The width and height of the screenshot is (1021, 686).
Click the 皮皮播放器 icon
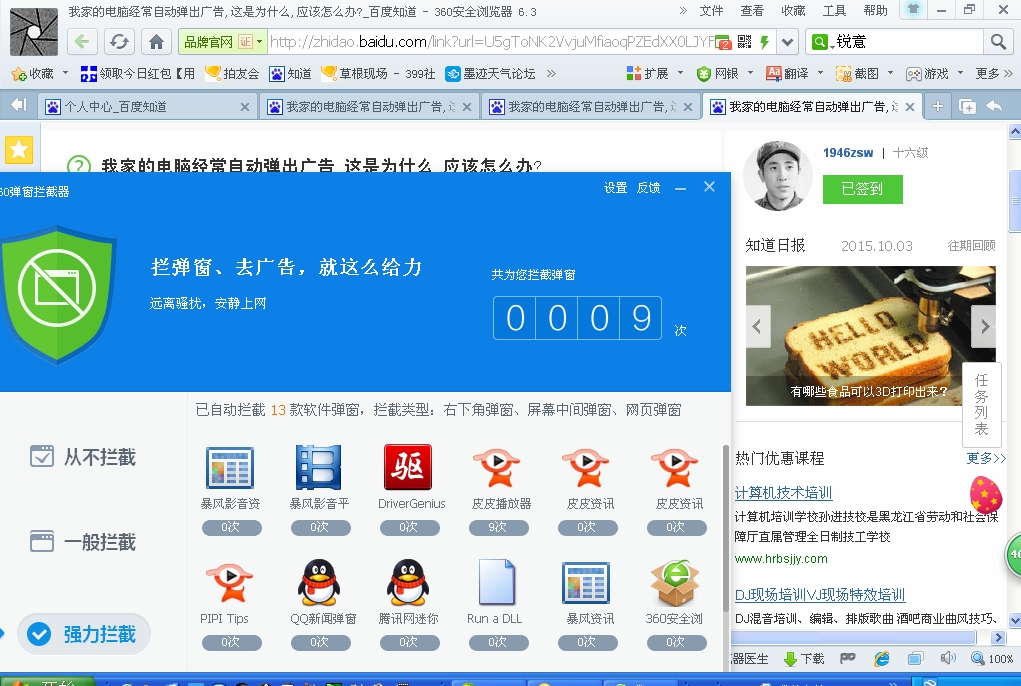pyautogui.click(x=497, y=467)
